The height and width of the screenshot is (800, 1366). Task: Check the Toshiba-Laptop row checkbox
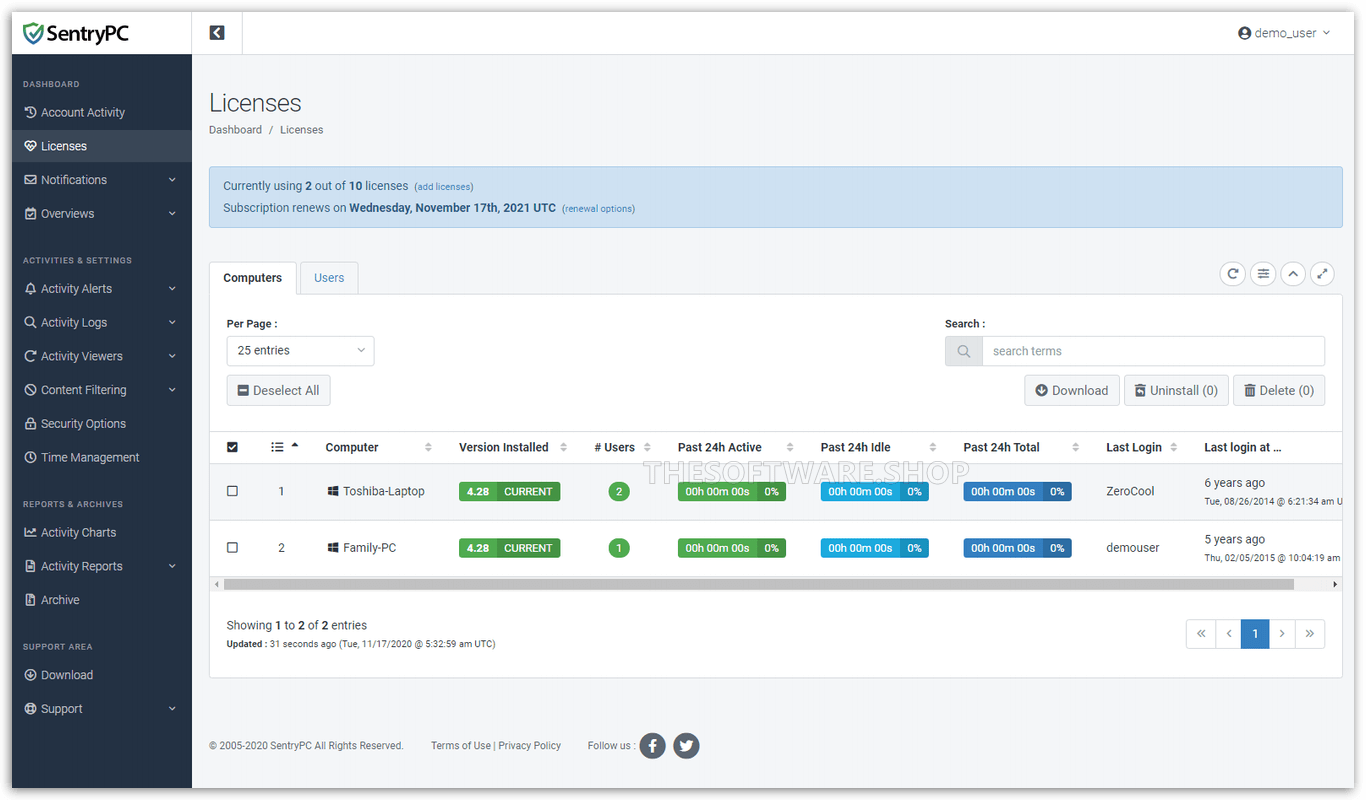[x=233, y=490]
